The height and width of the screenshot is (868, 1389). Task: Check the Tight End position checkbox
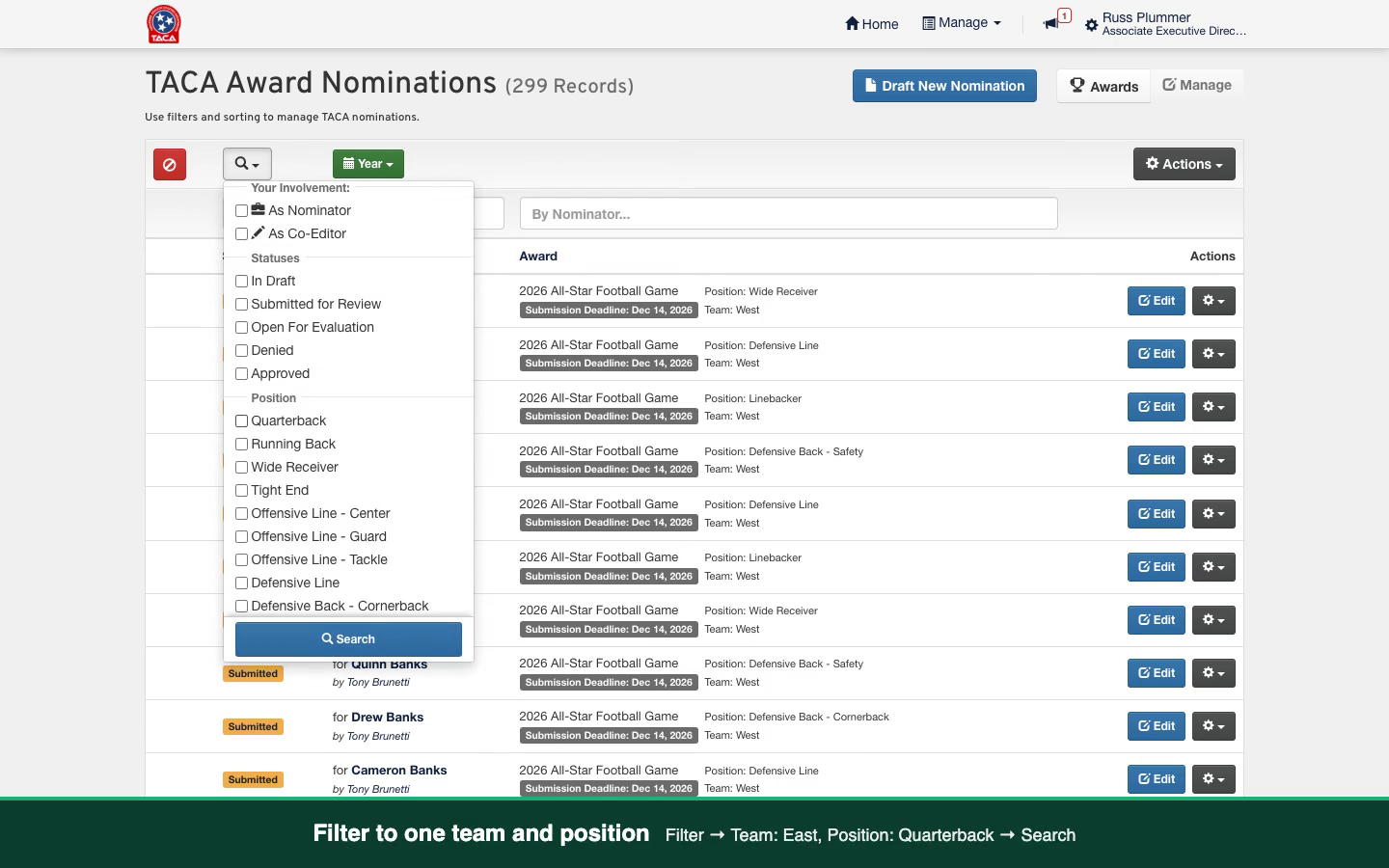pos(242,490)
